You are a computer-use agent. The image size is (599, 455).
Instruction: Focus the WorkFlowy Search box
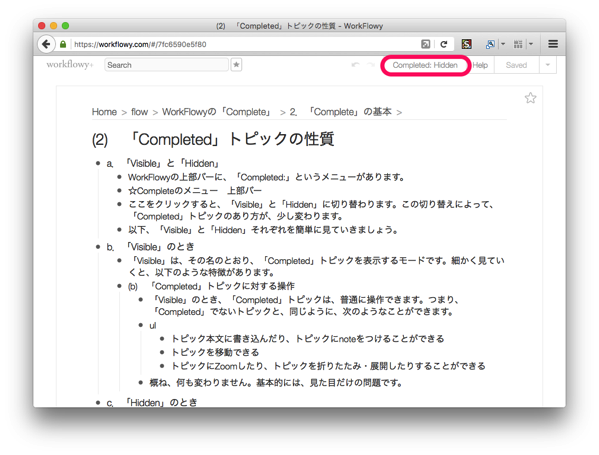click(166, 65)
